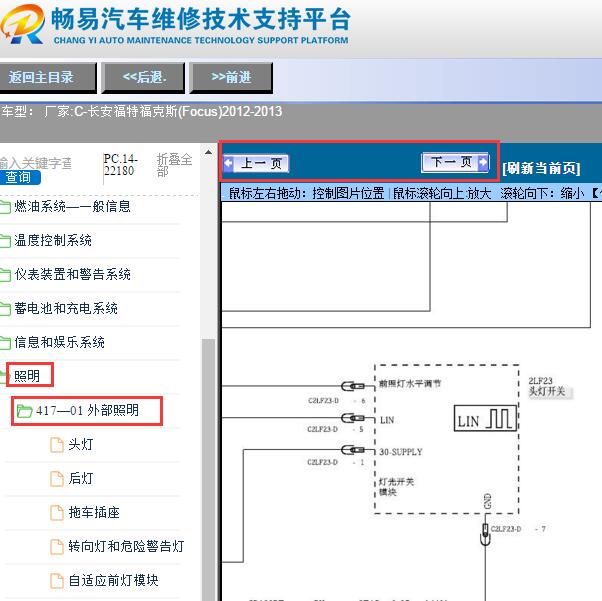Click the LIN waveform symbol box
The height and width of the screenshot is (601, 602).
485,418
